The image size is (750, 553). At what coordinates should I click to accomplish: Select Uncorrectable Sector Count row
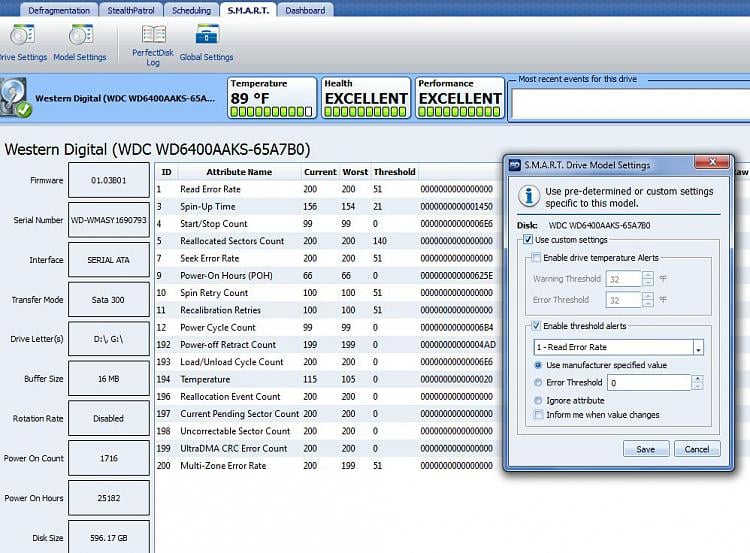pyautogui.click(x=328, y=431)
